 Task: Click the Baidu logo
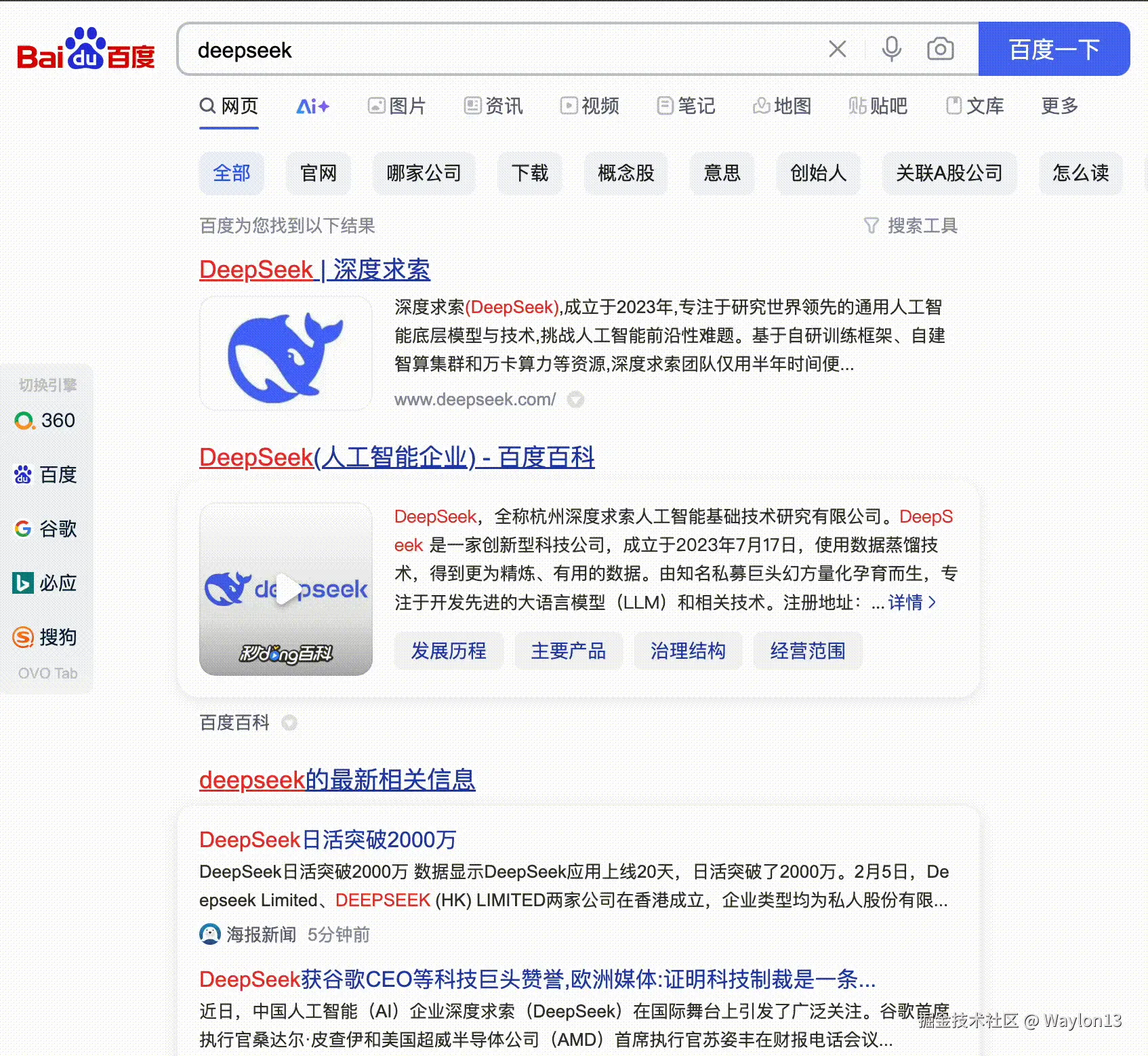(x=86, y=49)
